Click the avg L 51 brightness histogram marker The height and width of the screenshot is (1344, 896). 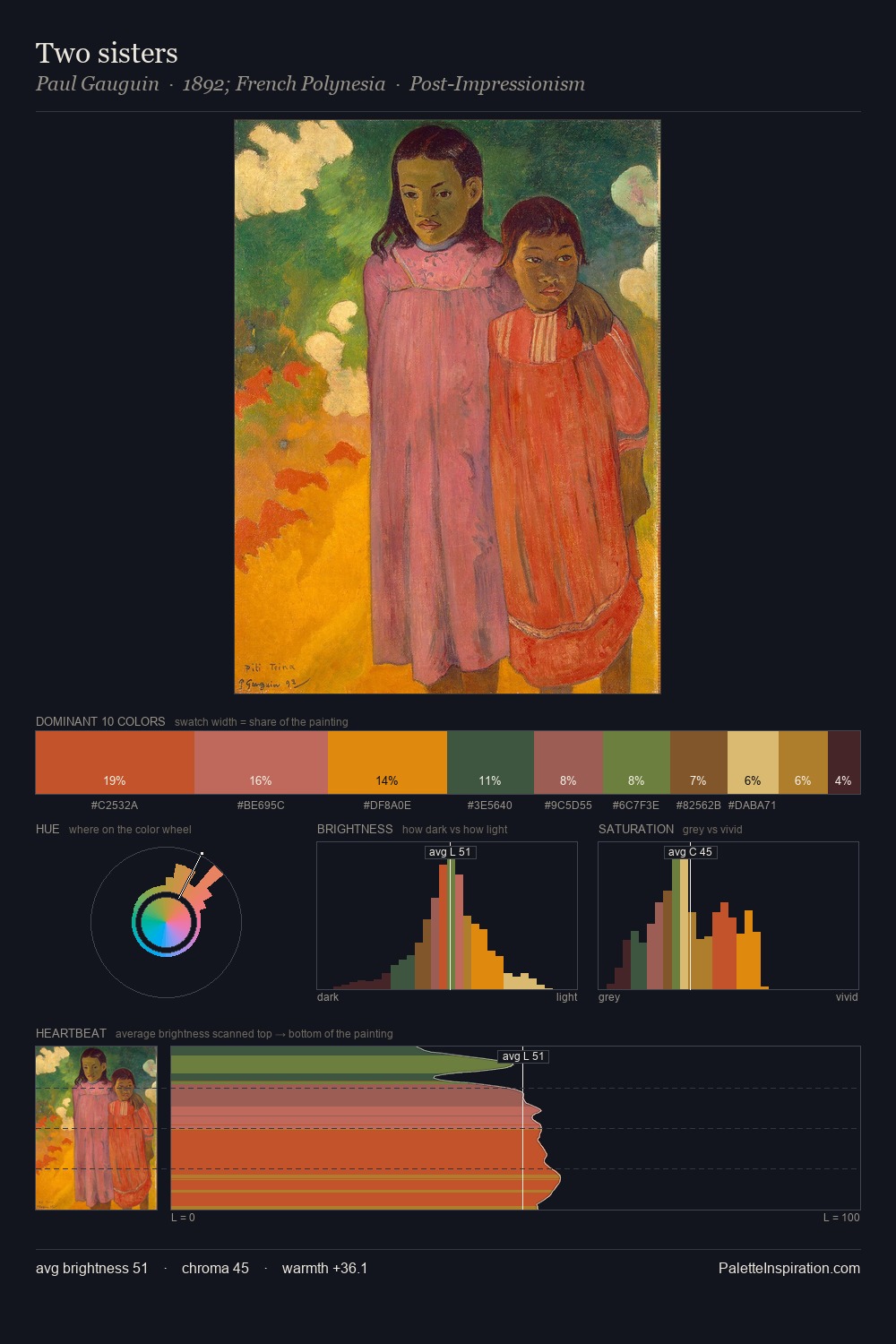450,852
